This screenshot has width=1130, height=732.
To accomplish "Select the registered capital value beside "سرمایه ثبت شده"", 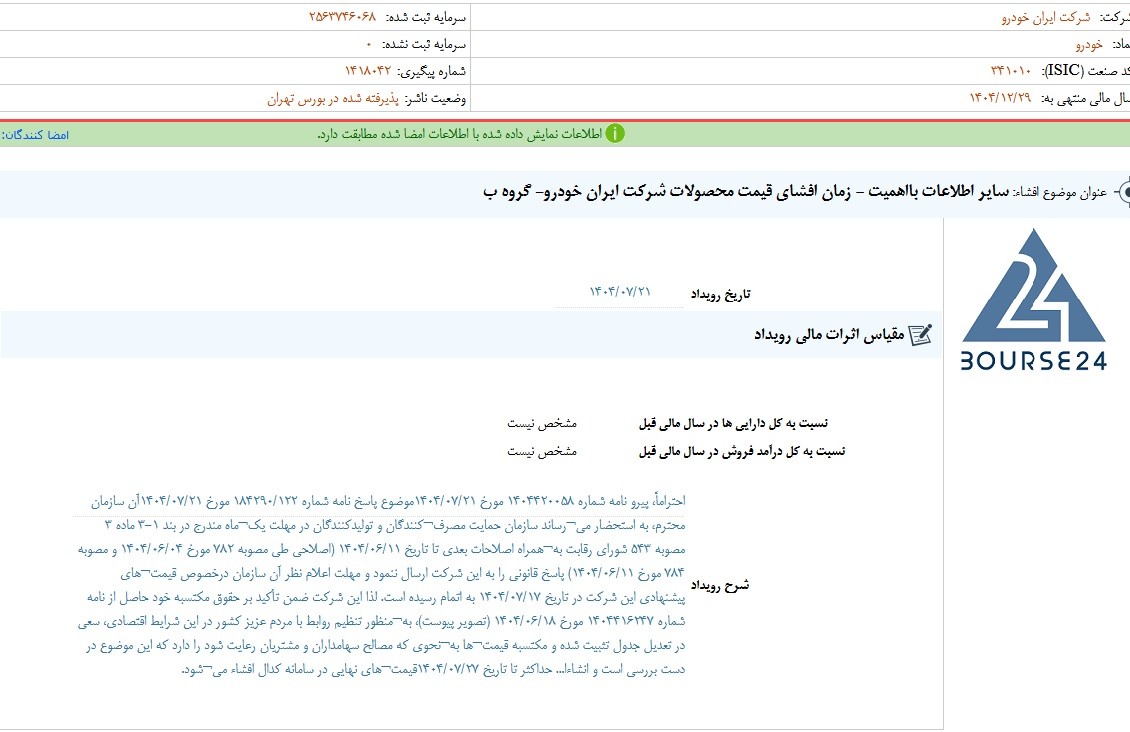I will click(x=342, y=17).
